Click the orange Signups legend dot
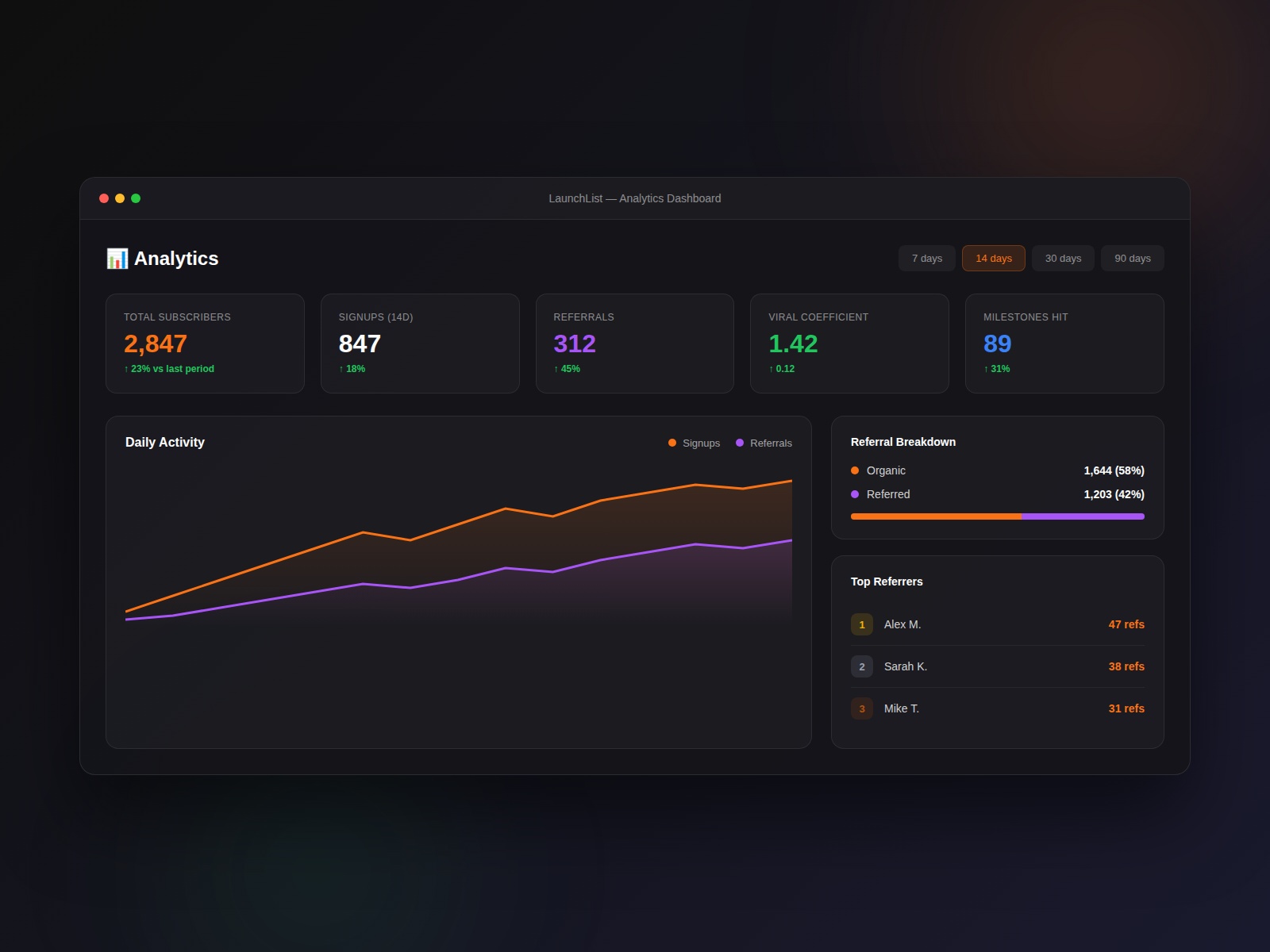 [x=671, y=443]
